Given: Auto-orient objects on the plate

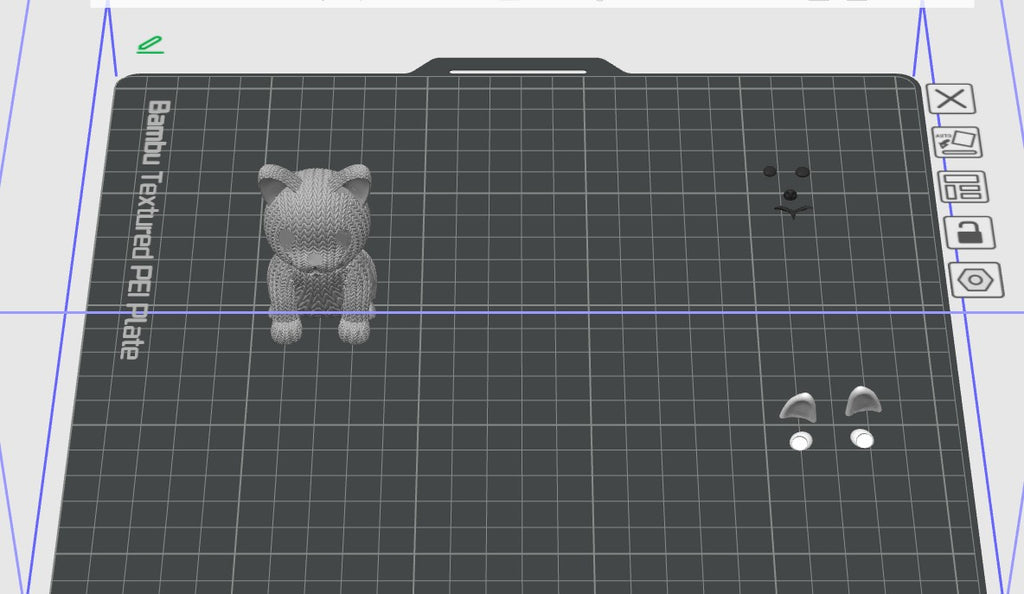Looking at the screenshot, I should pos(957,142).
